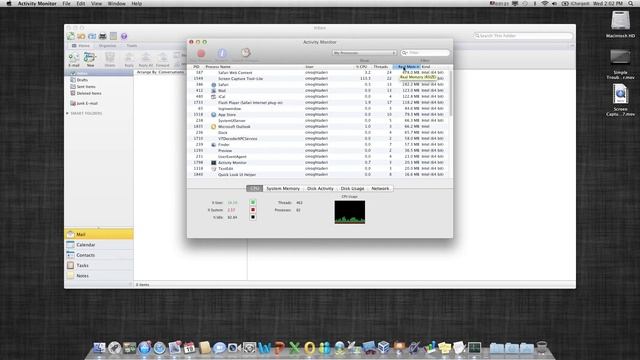Switch to Tasks view in Outlook

click(99, 265)
